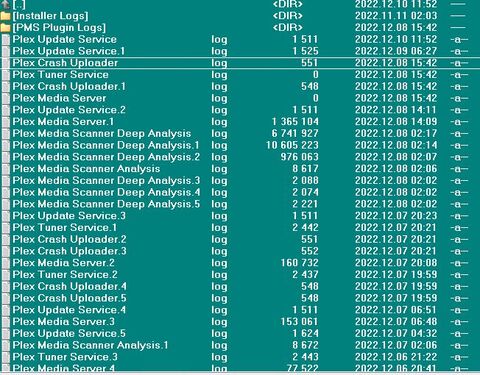Viewport: 480px width, 375px height.
Task: Click the date 2022.11.11 02:03
Action: tap(396, 16)
